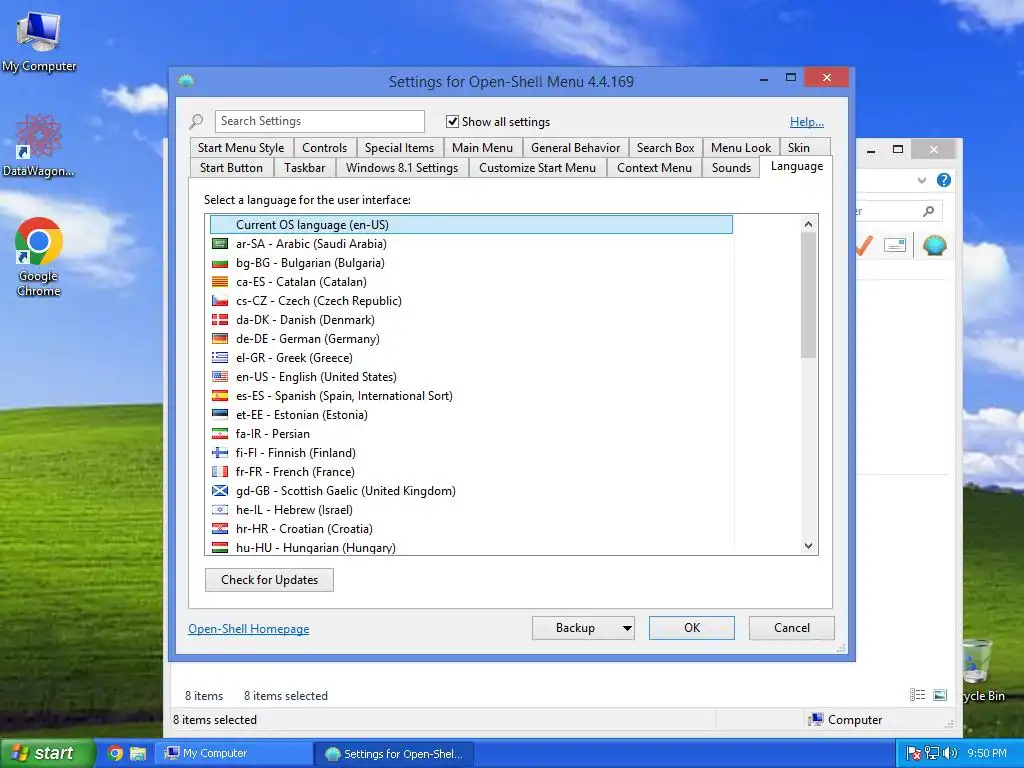Click the Czech Republic flag icon
The height and width of the screenshot is (768, 1024).
coord(220,300)
